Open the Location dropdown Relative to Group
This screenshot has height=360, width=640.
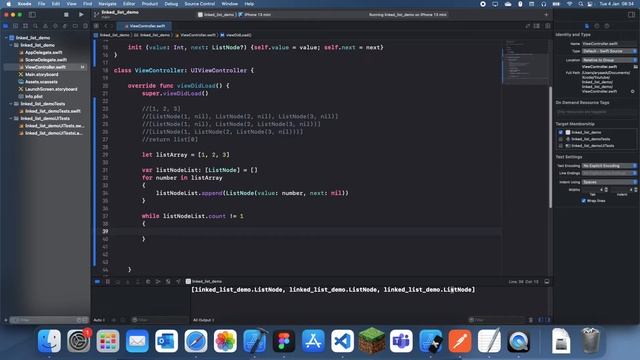(x=609, y=60)
